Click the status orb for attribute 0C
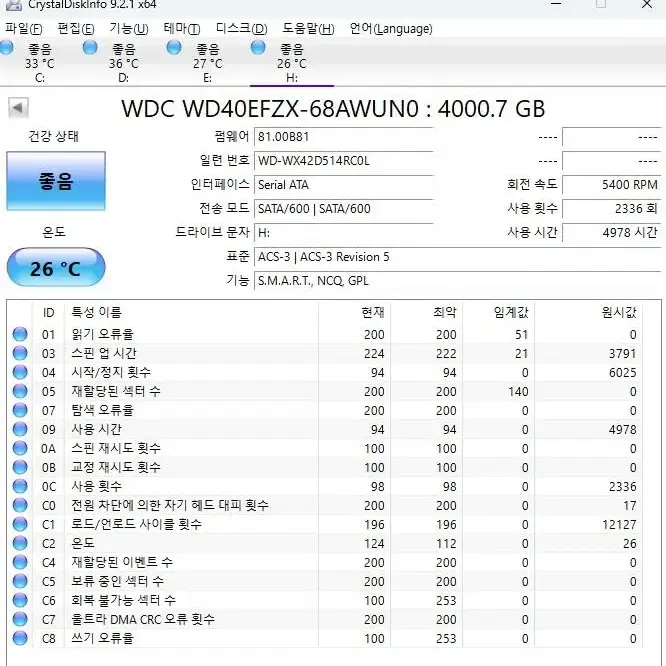Viewport: 666px width, 666px height. pyautogui.click(x=20, y=486)
